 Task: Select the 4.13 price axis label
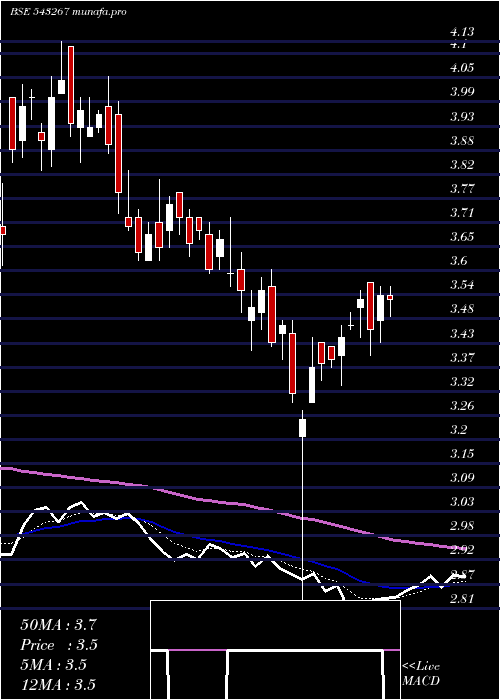tap(462, 32)
